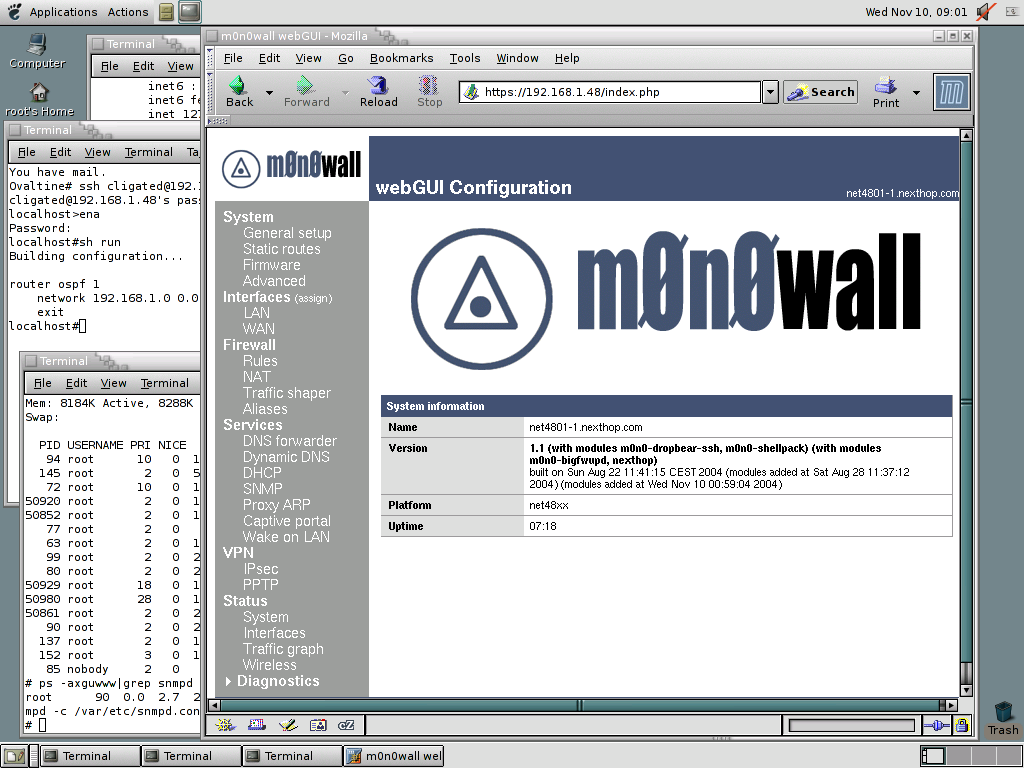Open the File menu in Mozilla
The width and height of the screenshot is (1024, 768).
[232, 58]
